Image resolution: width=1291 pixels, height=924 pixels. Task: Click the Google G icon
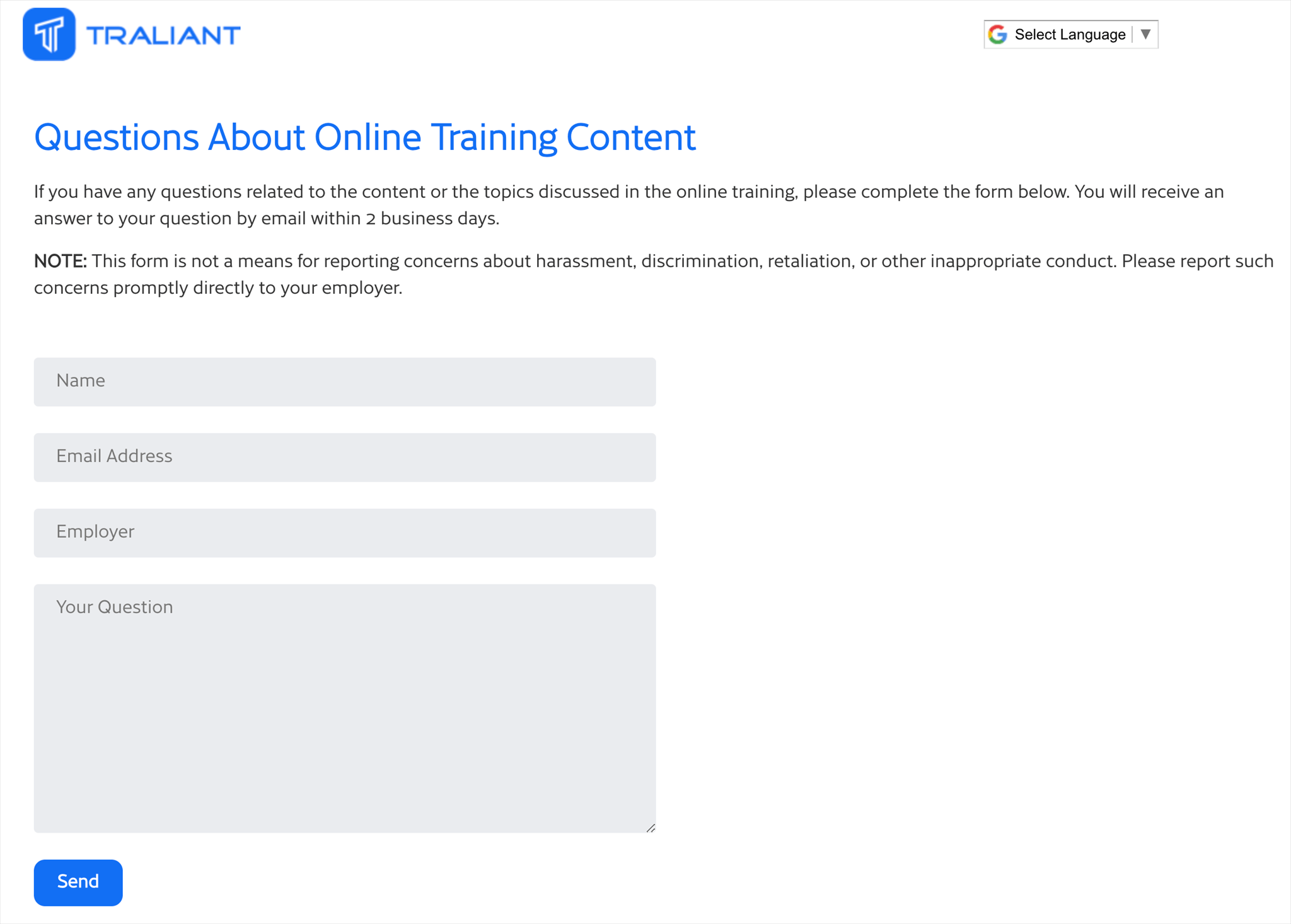pyautogui.click(x=997, y=35)
